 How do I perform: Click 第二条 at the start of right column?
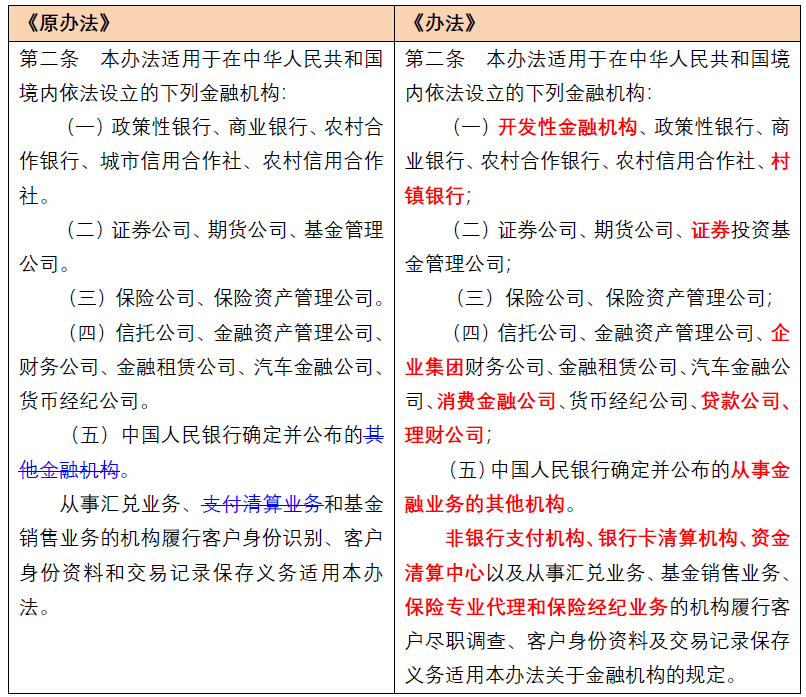(x=434, y=59)
